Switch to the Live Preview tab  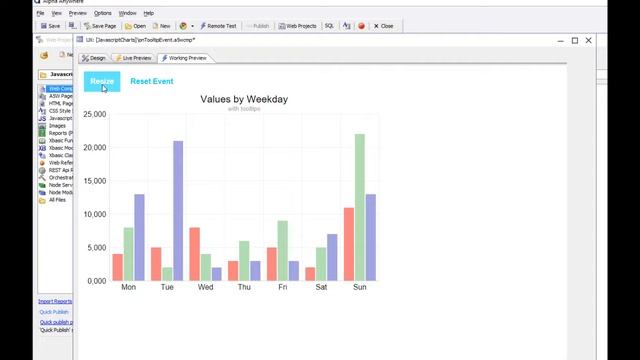click(x=133, y=58)
